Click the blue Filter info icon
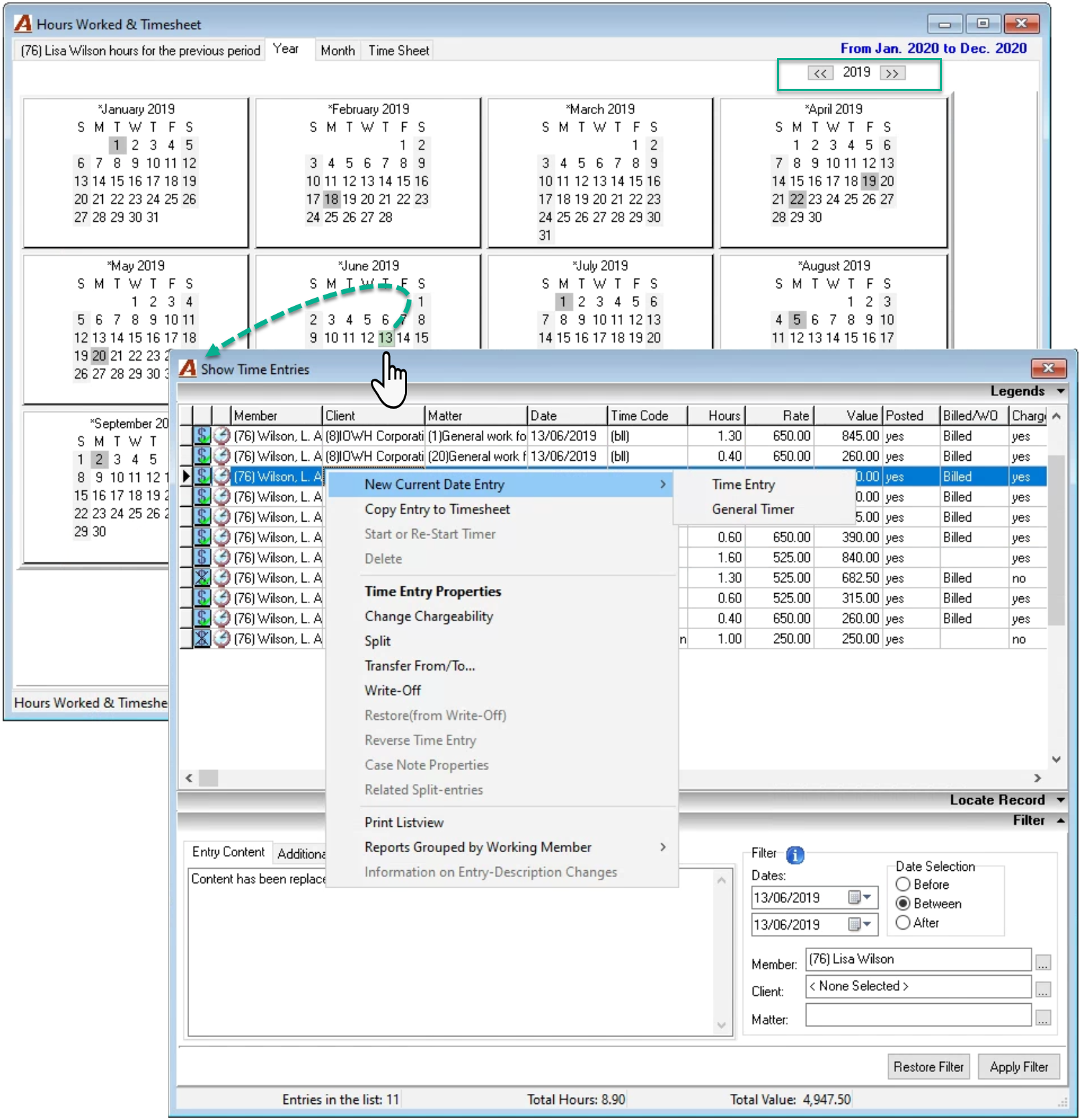This screenshot has height=1120, width=1081. 795,855
